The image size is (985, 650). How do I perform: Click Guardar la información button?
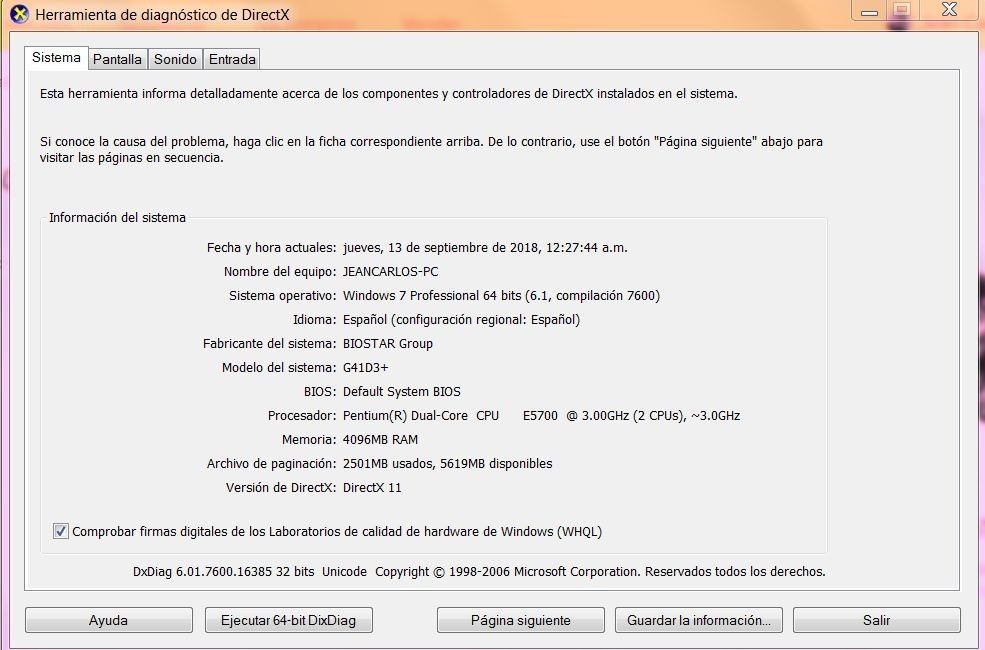click(x=699, y=620)
